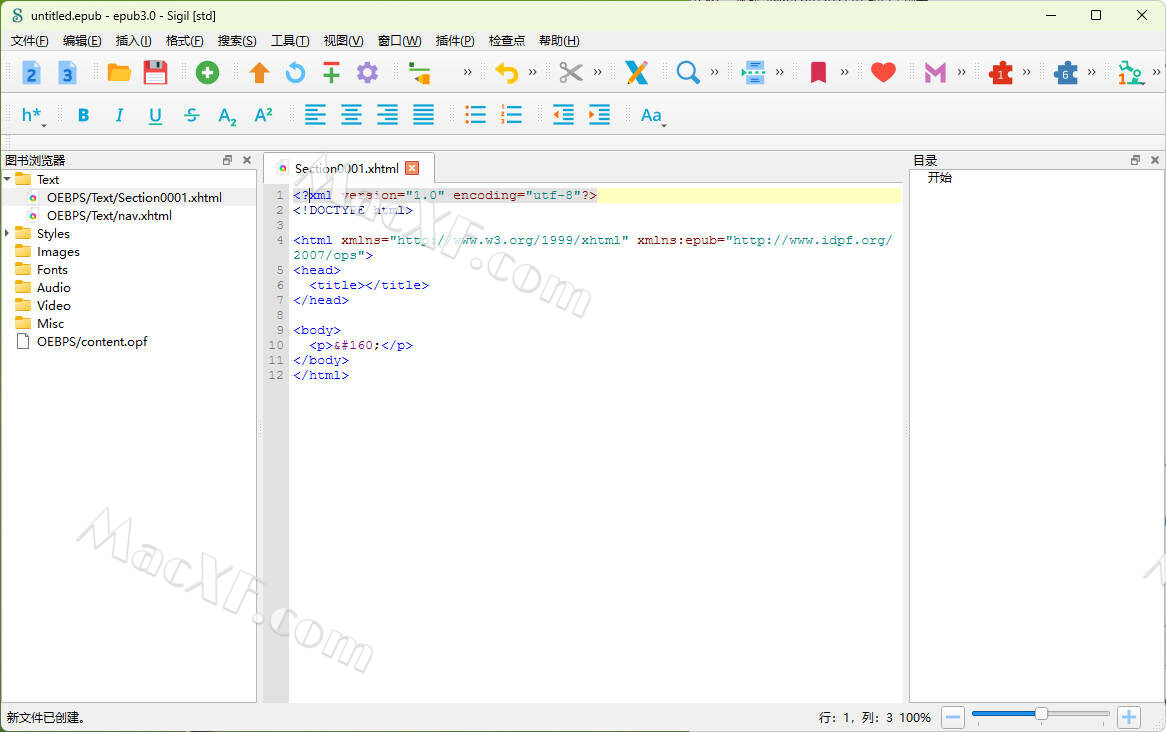Apply superscript formatting
This screenshot has height=732, width=1166.
click(263, 115)
